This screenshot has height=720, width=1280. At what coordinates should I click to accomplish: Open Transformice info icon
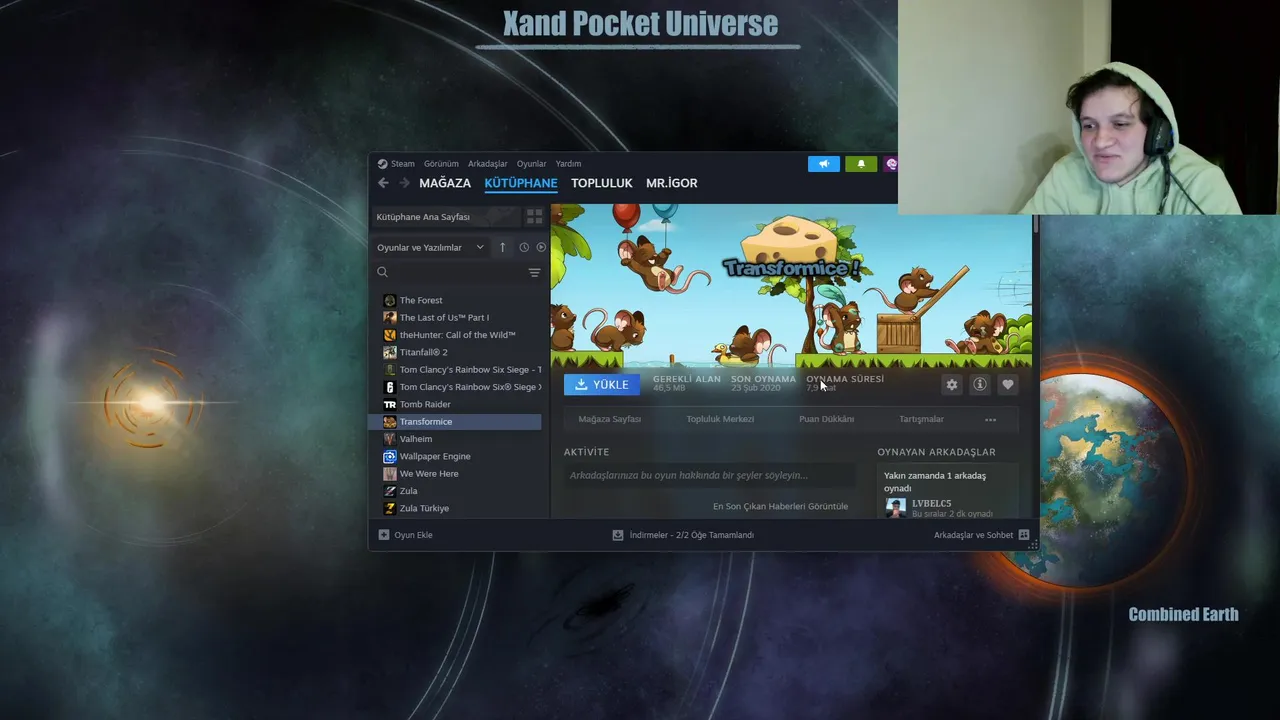click(980, 384)
